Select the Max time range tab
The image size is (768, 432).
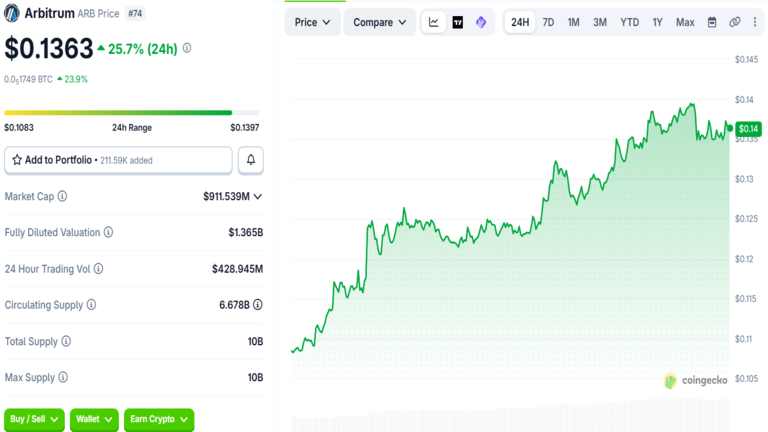[x=685, y=22]
